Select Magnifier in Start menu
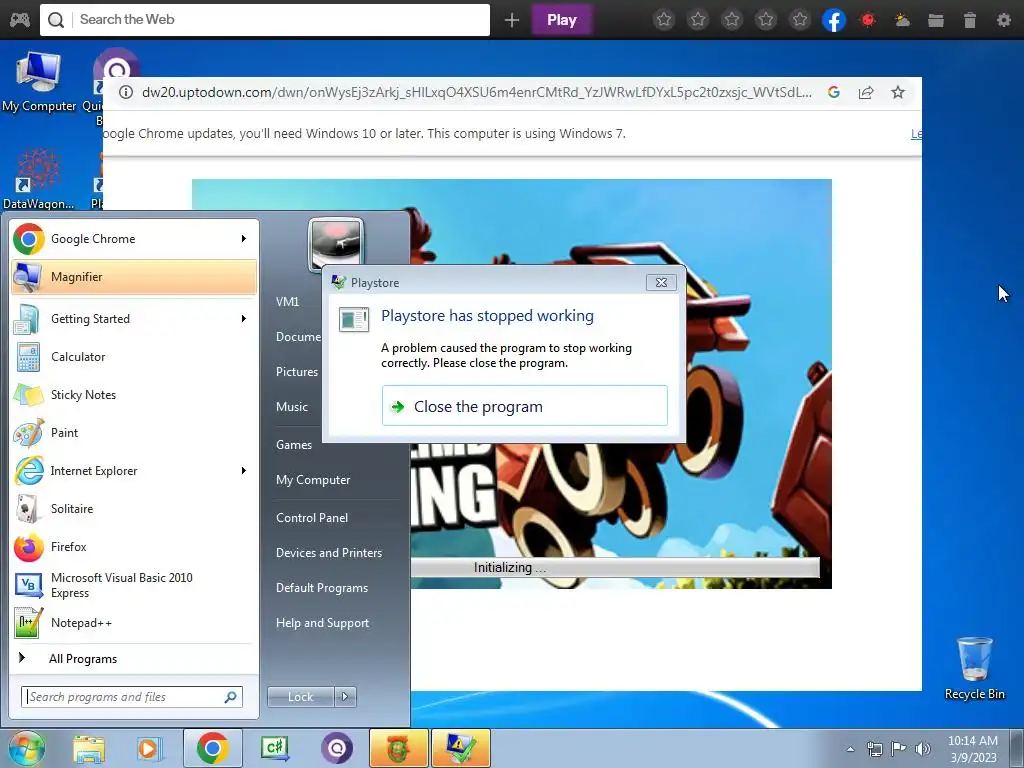Screen dimensions: 1024x768 click(x=134, y=277)
